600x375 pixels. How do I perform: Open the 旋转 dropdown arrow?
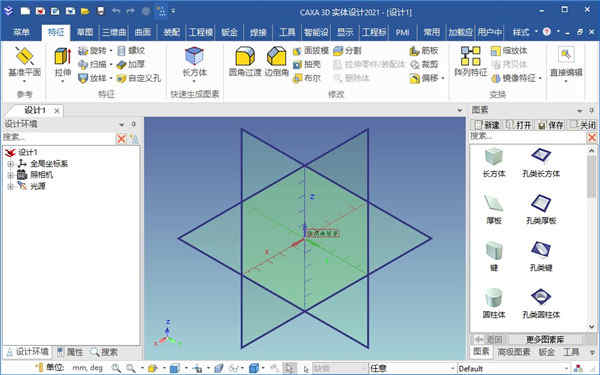tap(111, 51)
